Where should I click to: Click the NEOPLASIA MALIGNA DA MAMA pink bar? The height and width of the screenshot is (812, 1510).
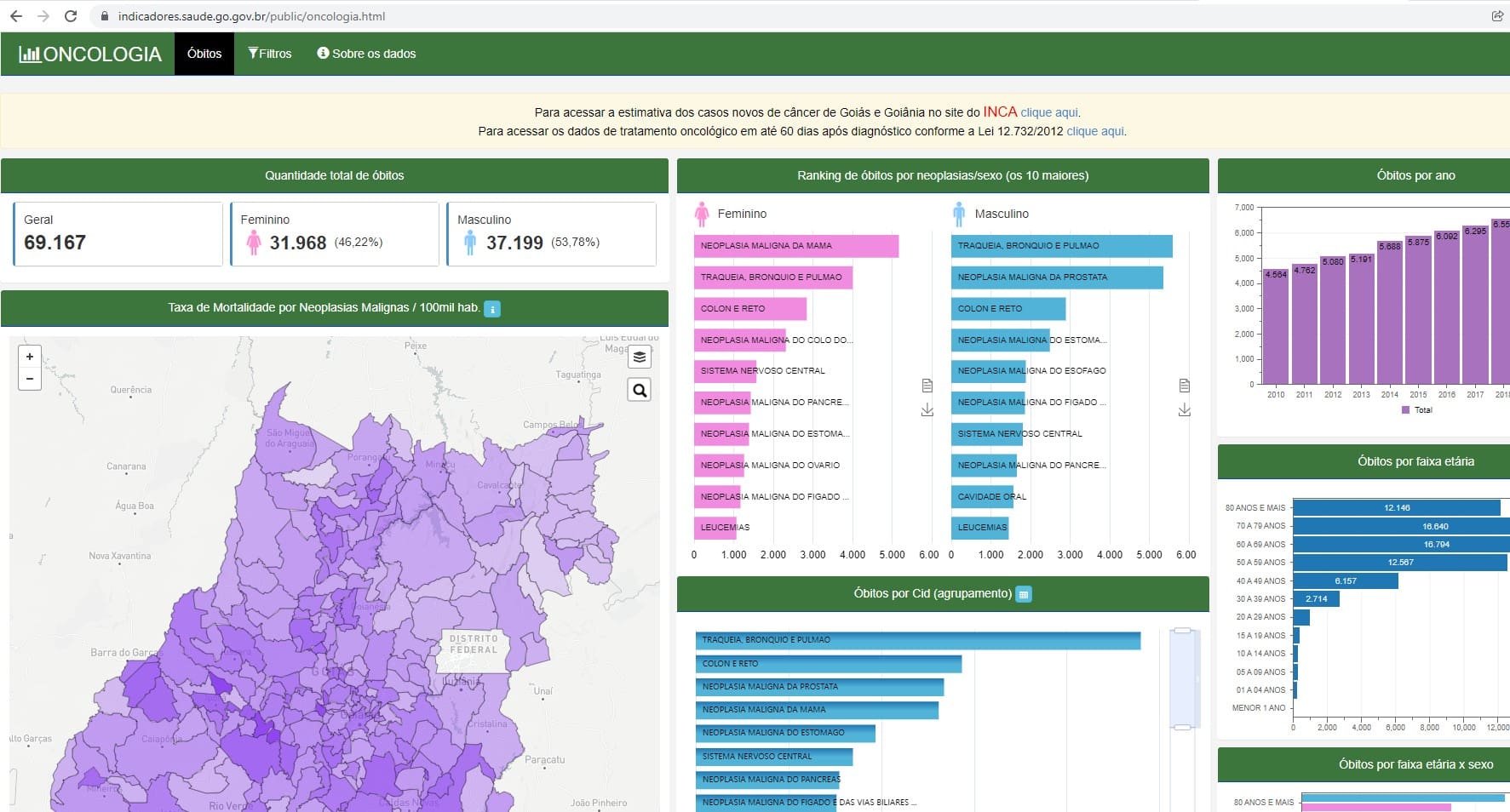point(796,246)
